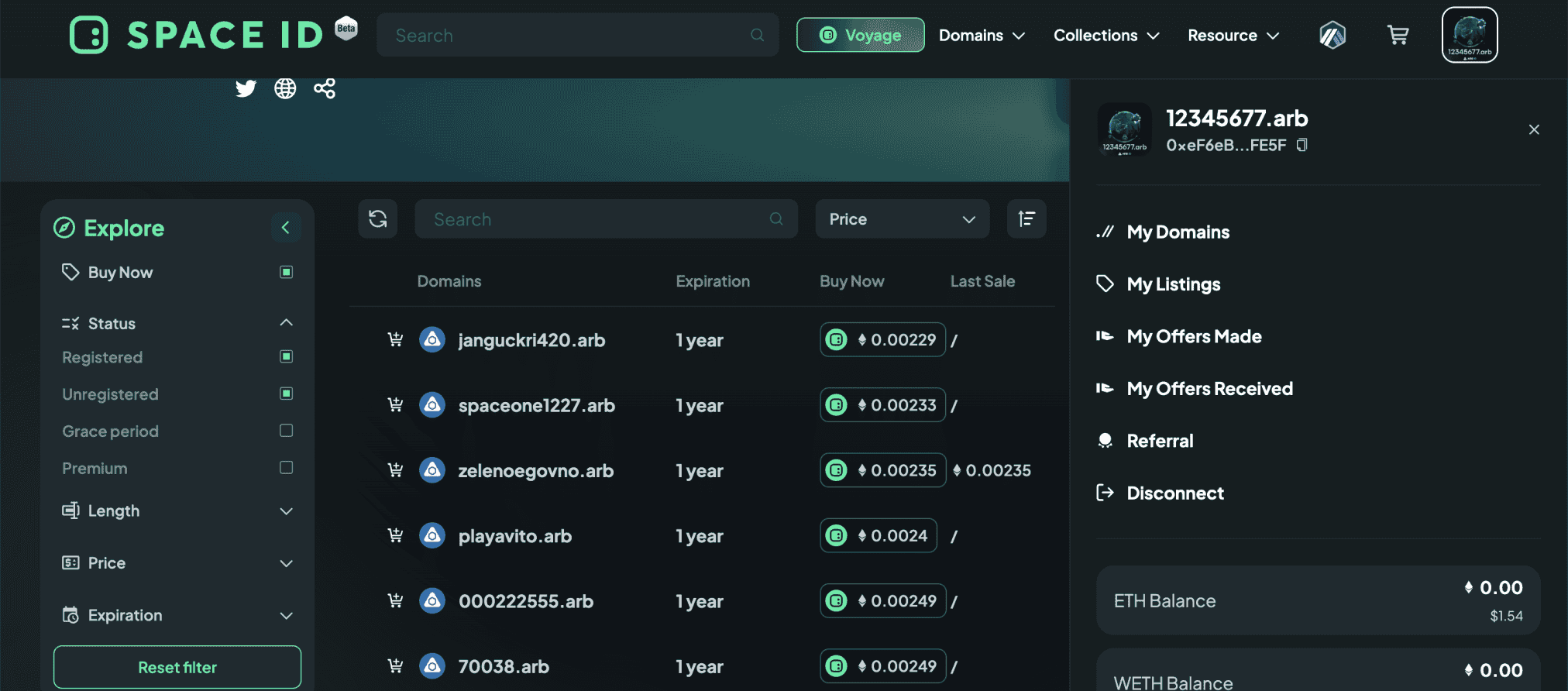Image resolution: width=1568 pixels, height=691 pixels.
Task: Toggle the Unregistered status checkbox
Action: click(x=286, y=394)
